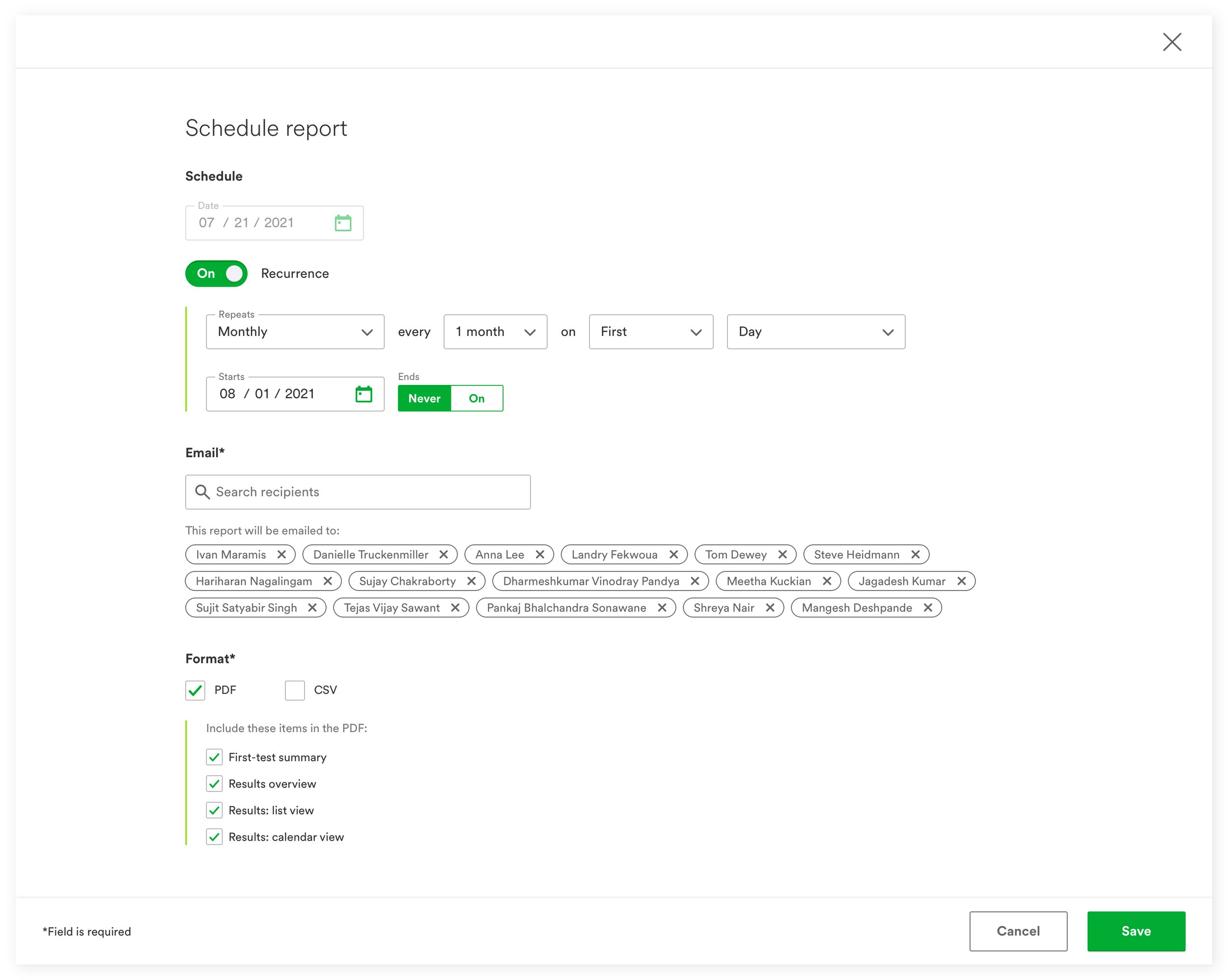Remove Anna Lee recipient chip
Image resolution: width=1228 pixels, height=980 pixels.
point(540,555)
